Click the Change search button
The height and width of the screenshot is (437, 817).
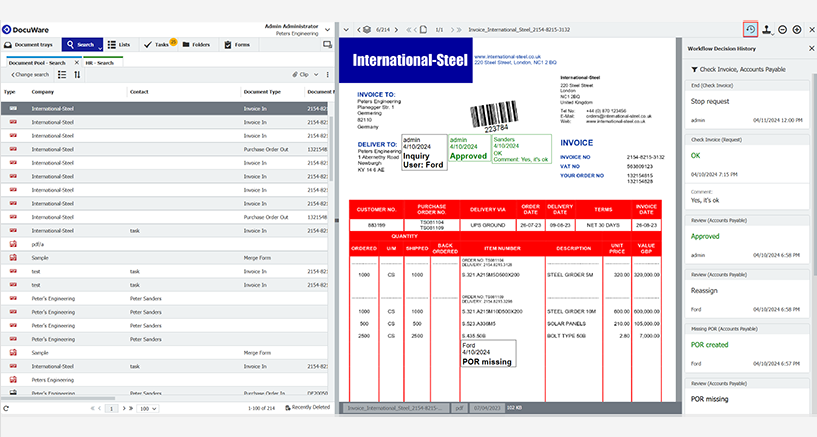tap(30, 75)
